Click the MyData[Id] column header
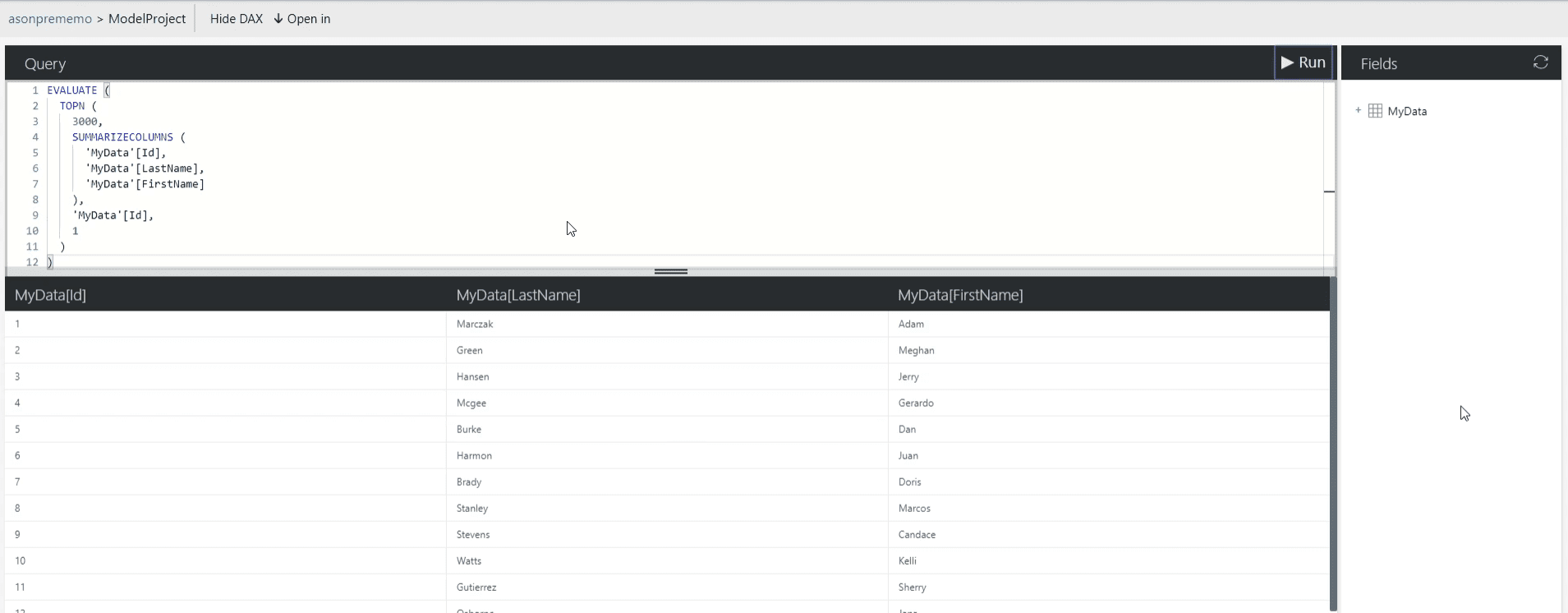The image size is (1568, 613). [51, 295]
